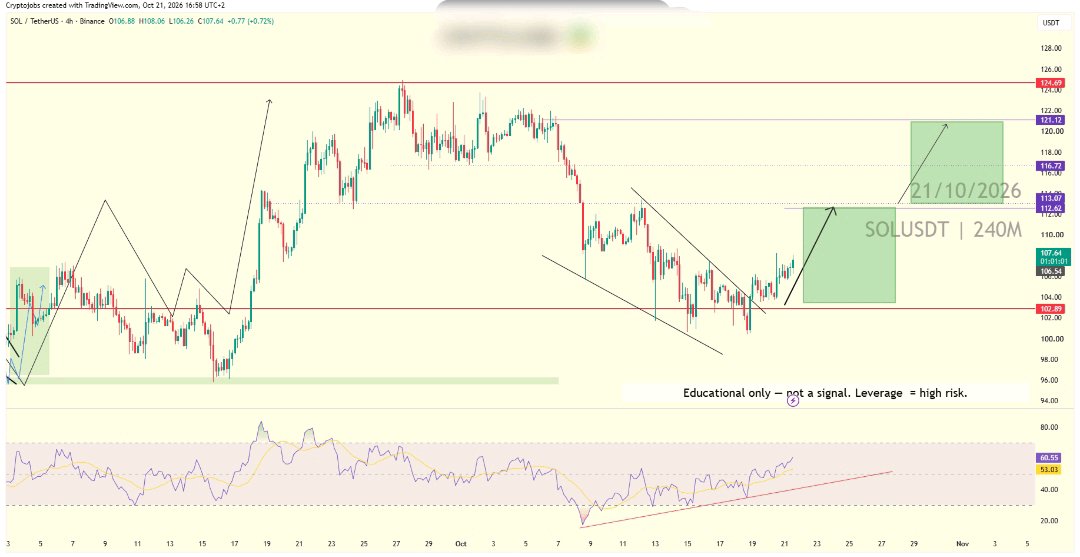Click the SOL / TetherUS symbol title
The width and height of the screenshot is (1080, 557).
point(34,21)
